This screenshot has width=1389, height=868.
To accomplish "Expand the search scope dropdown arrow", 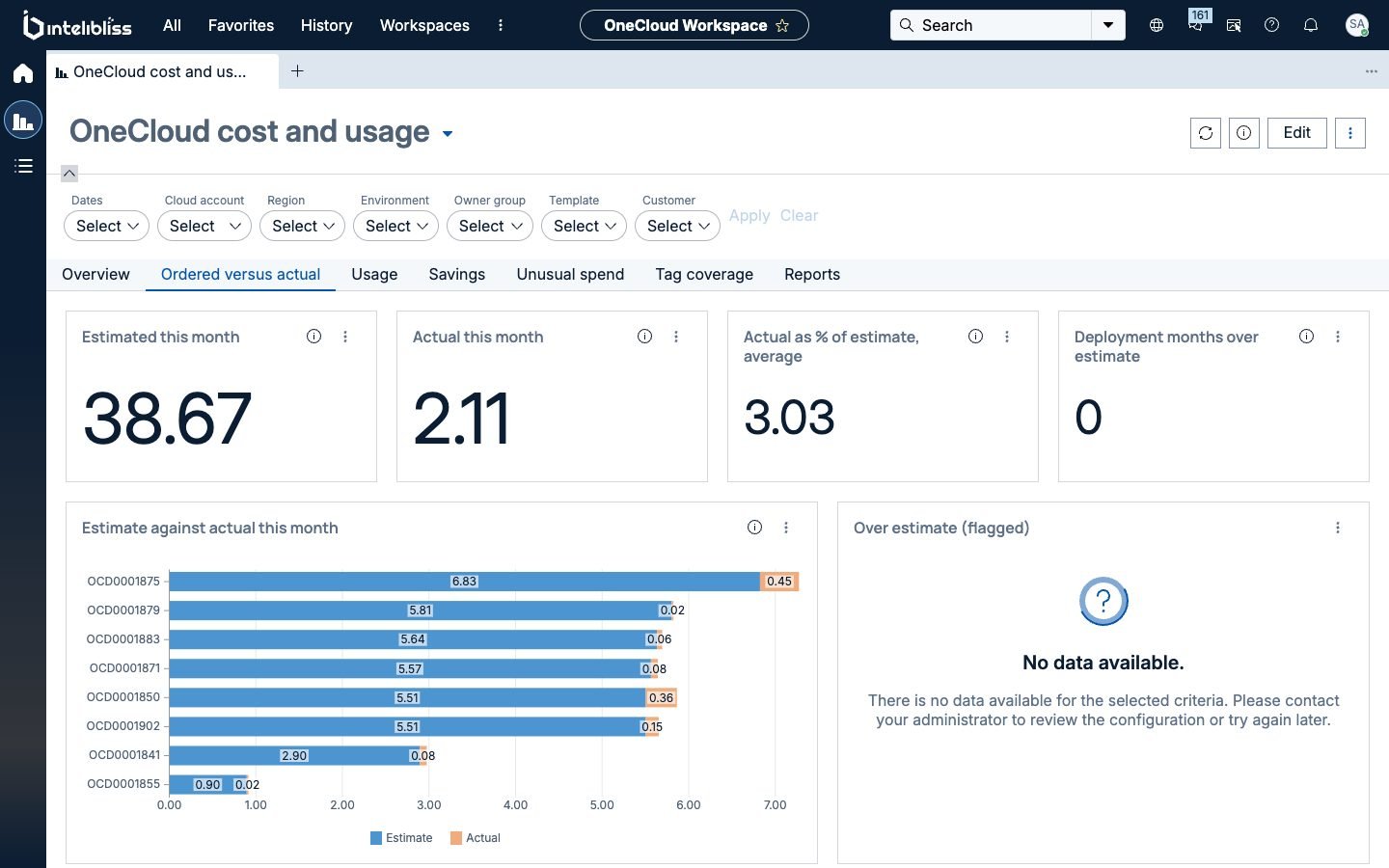I will click(1108, 25).
